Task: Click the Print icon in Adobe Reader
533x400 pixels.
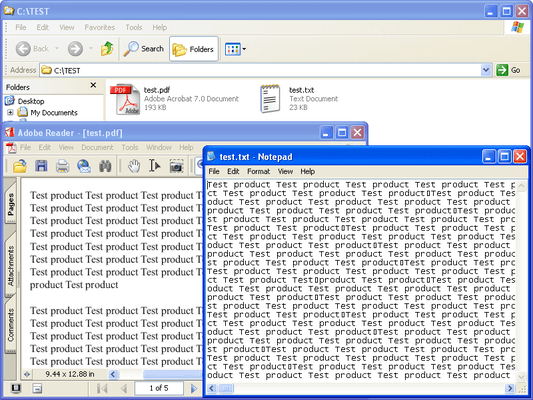Action: (63, 166)
